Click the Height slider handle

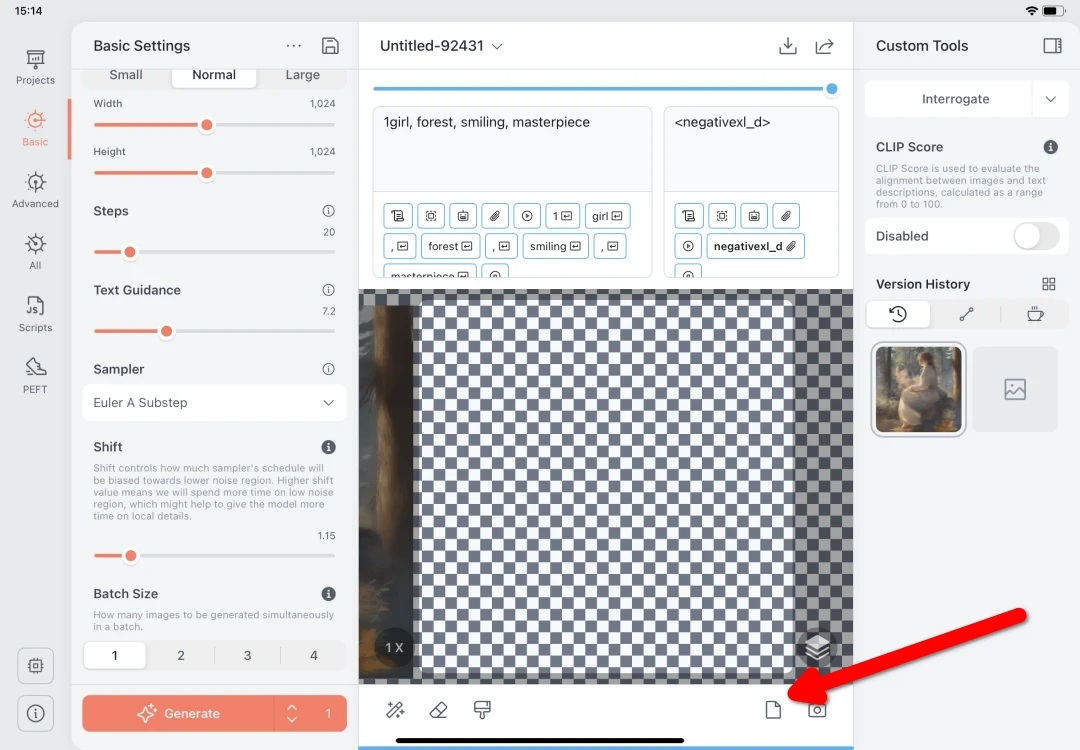coord(207,174)
